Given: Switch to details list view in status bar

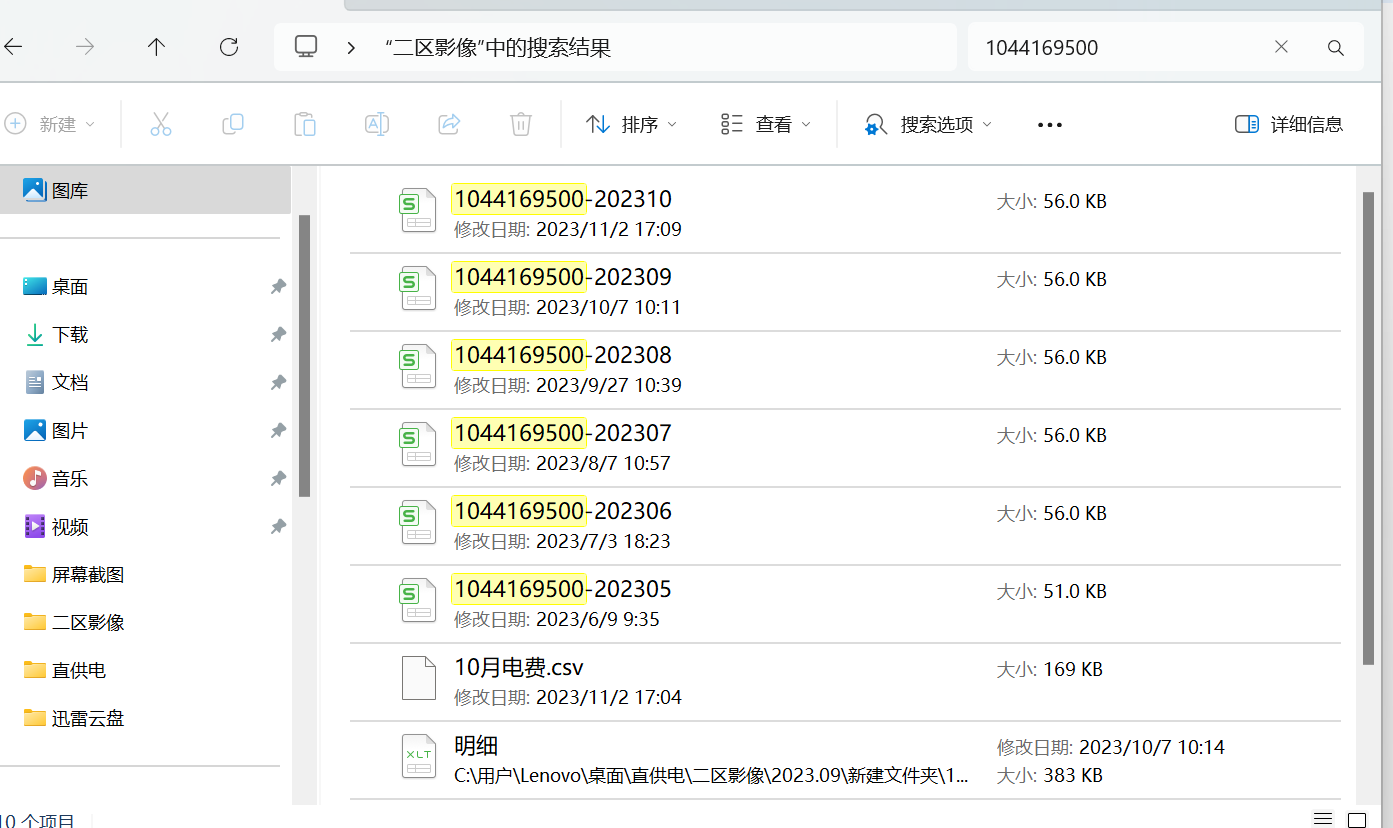Looking at the screenshot, I should (1323, 819).
